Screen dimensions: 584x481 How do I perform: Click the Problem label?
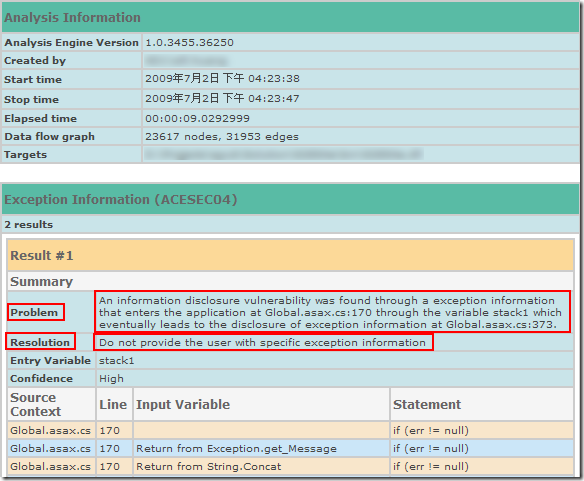(x=34, y=312)
